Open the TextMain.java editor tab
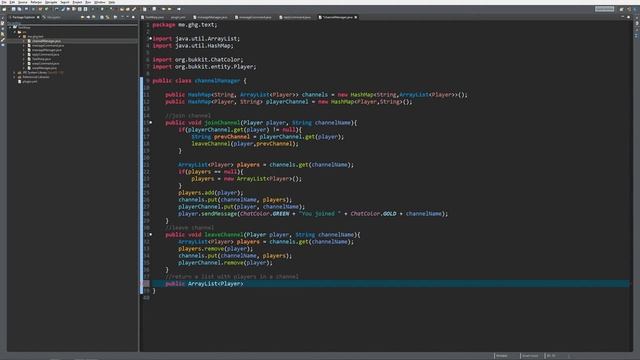The image size is (640, 360). (x=153, y=17)
